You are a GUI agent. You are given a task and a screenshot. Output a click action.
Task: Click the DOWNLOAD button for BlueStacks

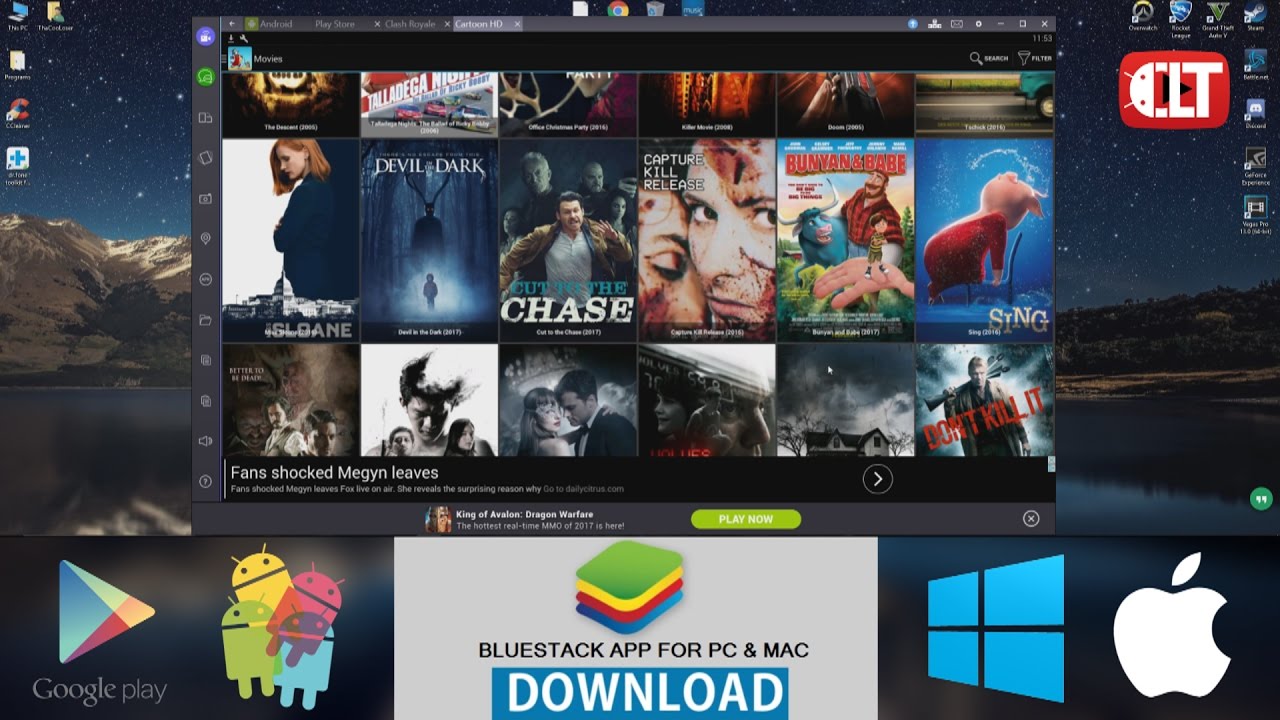coord(640,693)
